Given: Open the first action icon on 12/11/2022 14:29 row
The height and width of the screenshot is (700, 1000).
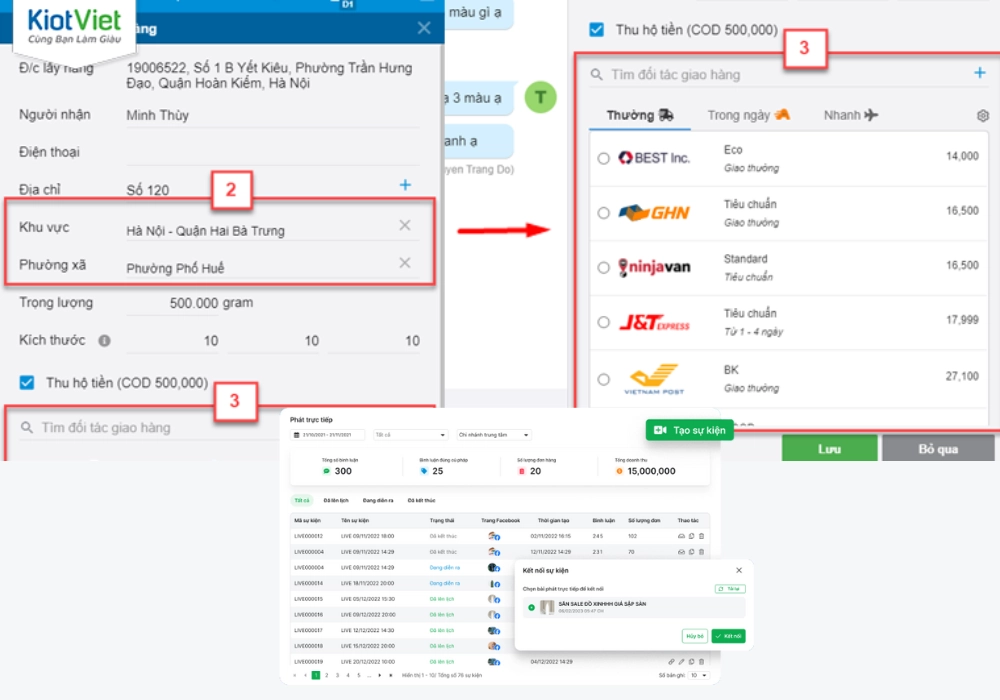Looking at the screenshot, I should pyautogui.click(x=681, y=551).
